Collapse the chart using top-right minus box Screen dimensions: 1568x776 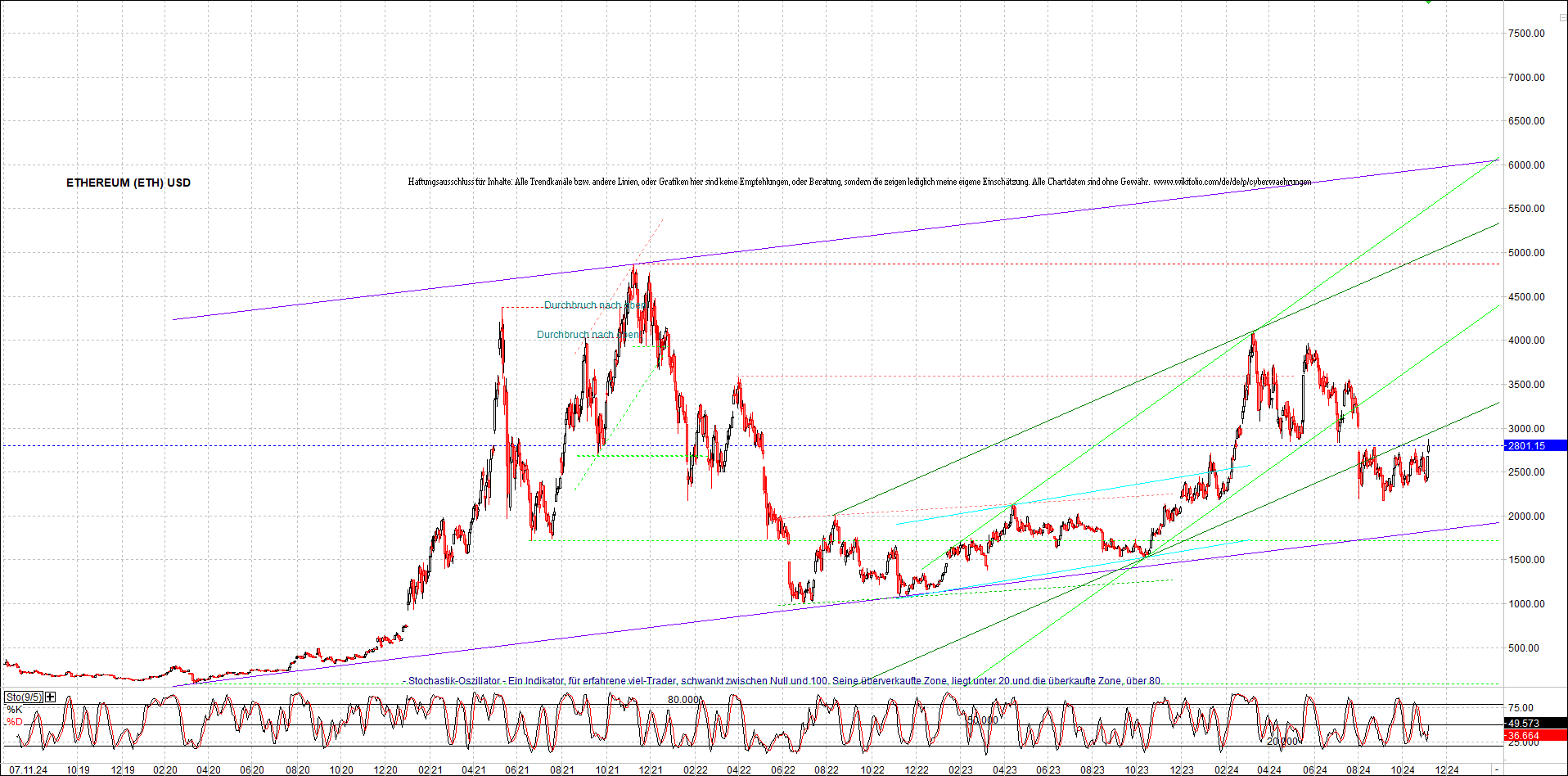click(x=1562, y=17)
